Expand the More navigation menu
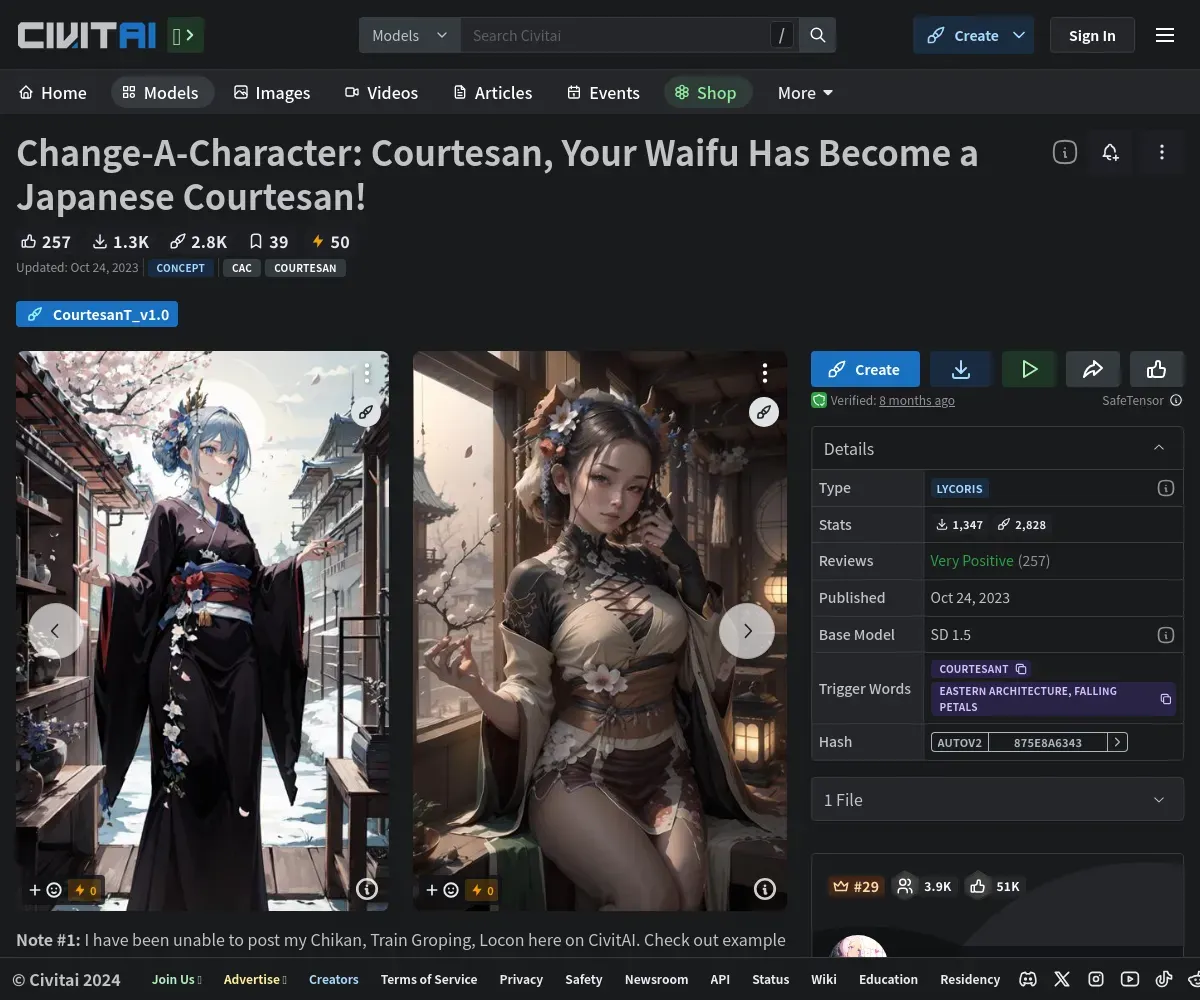 click(x=805, y=93)
